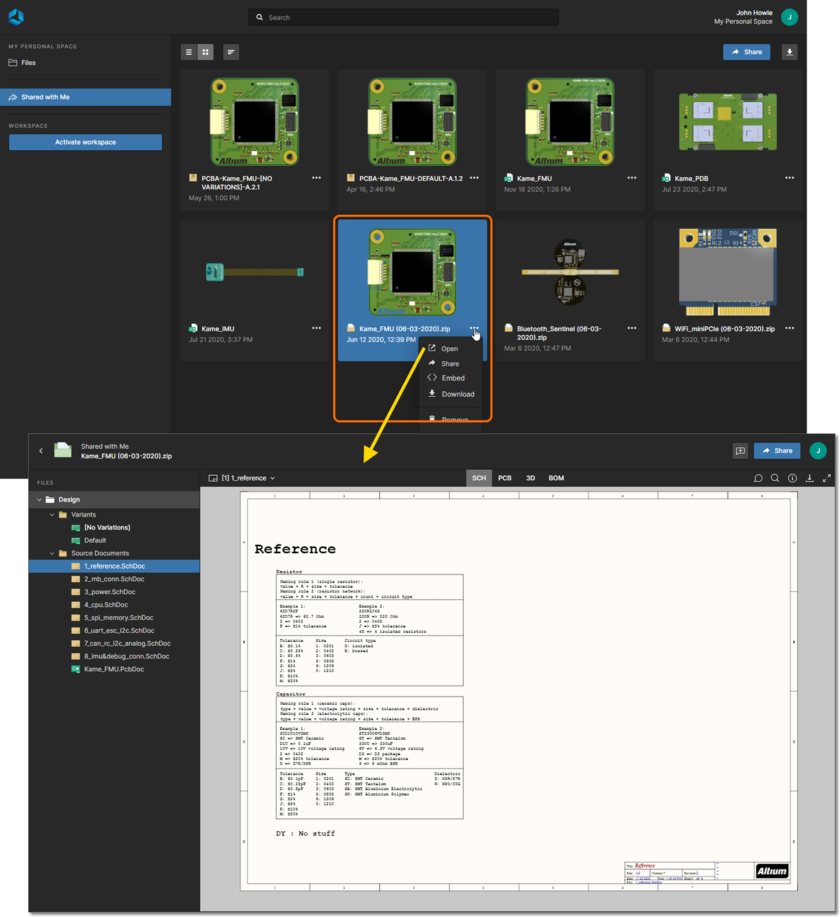Select the list view icon
The width and height of the screenshot is (840, 917).
click(189, 52)
